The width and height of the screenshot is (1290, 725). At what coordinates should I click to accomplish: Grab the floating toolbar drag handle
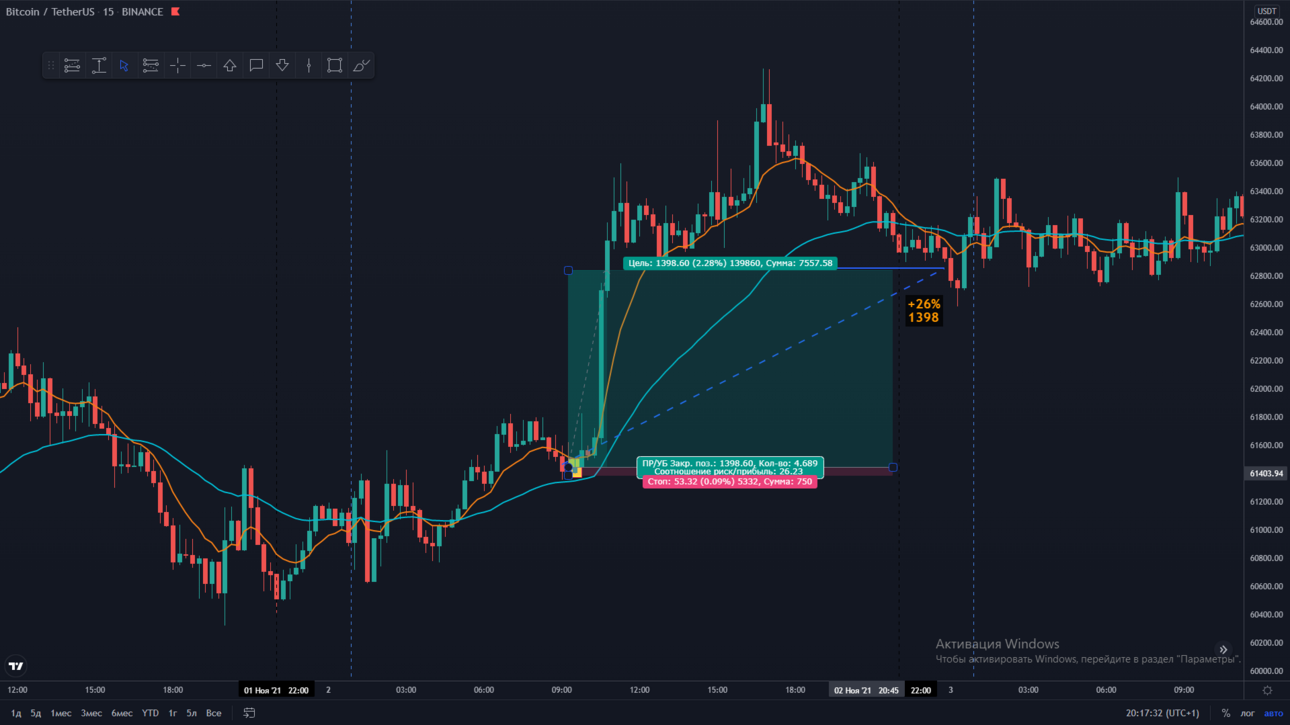tap(51, 66)
